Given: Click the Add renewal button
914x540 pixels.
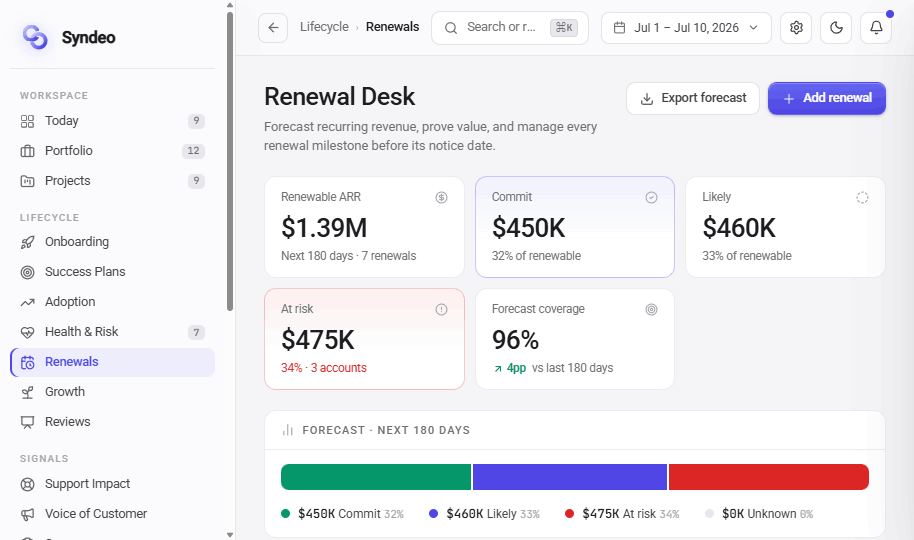Looking at the screenshot, I should point(827,98).
